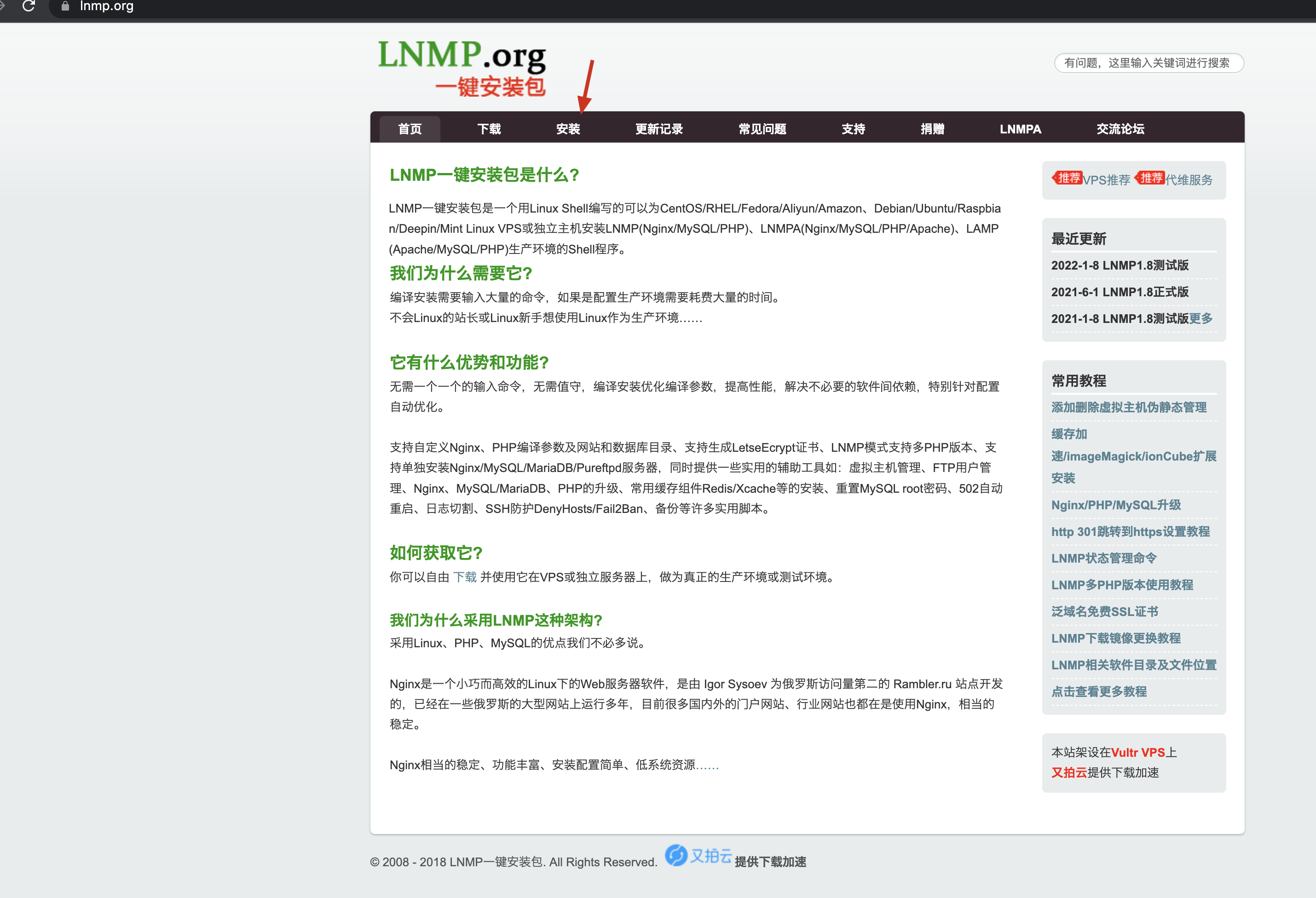
Task: Go to the 下载 nav item
Action: click(489, 129)
